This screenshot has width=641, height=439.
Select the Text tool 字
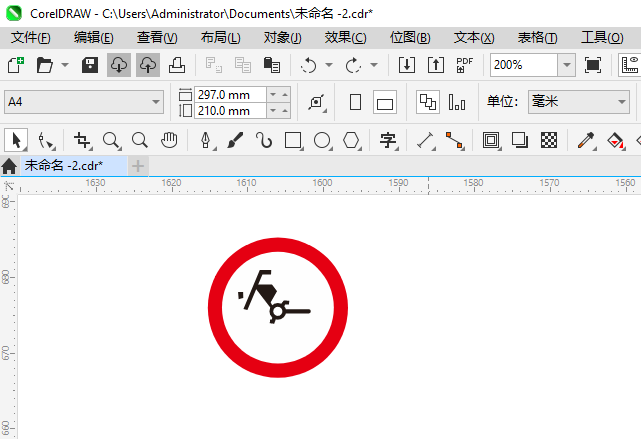pyautogui.click(x=388, y=141)
